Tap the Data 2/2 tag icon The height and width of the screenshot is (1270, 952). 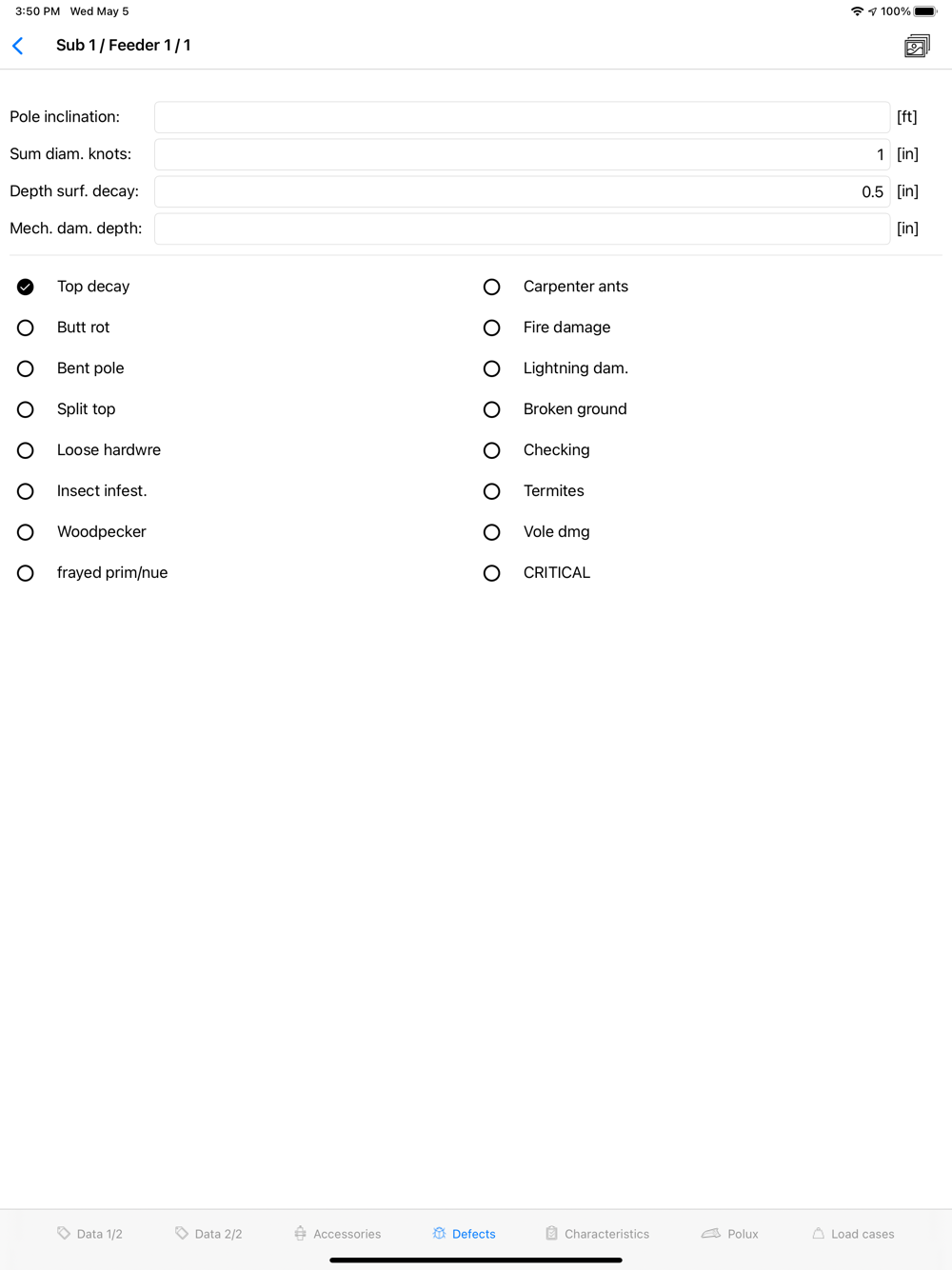tap(182, 1233)
